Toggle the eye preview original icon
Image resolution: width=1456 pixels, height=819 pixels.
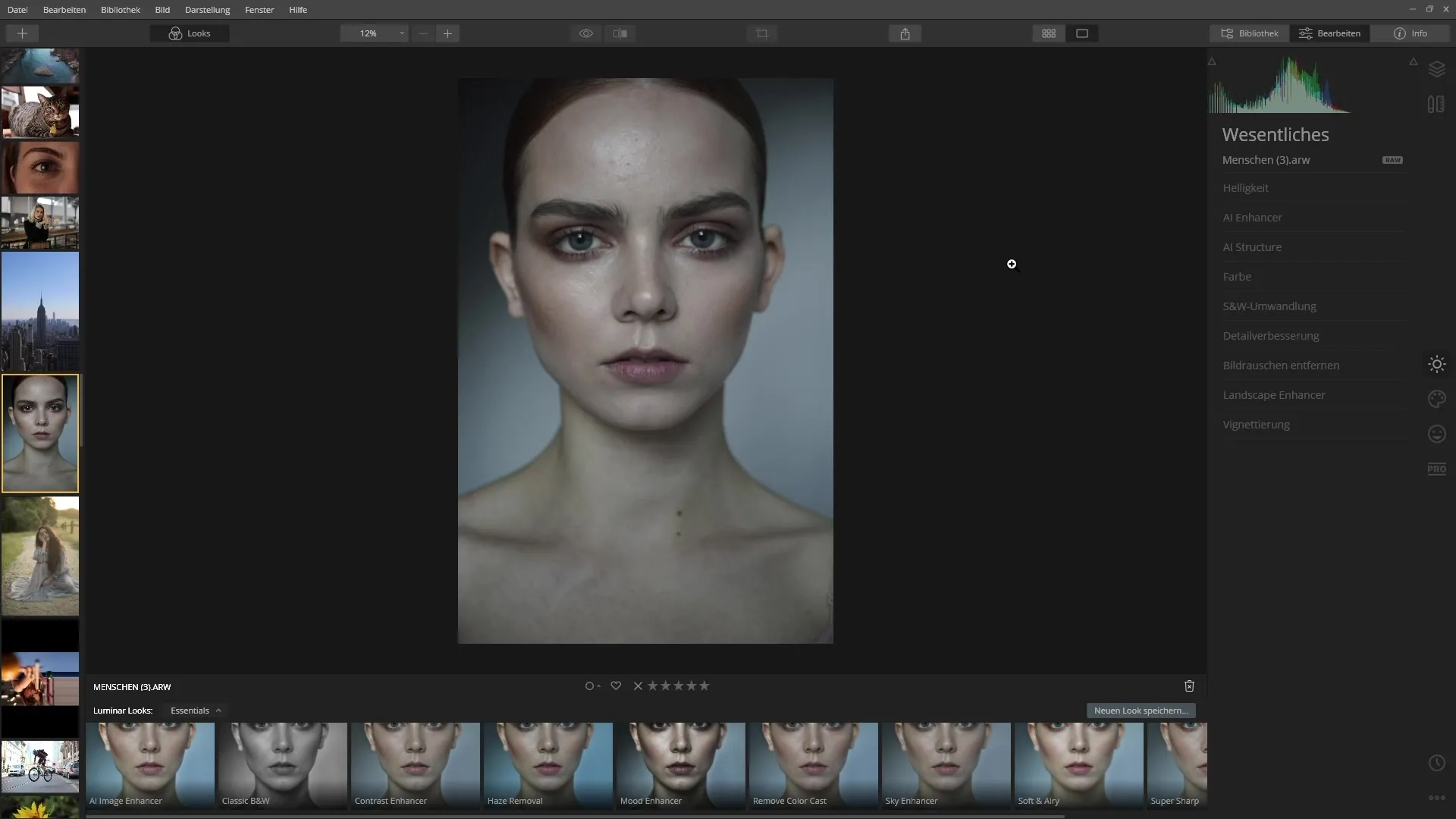586,33
